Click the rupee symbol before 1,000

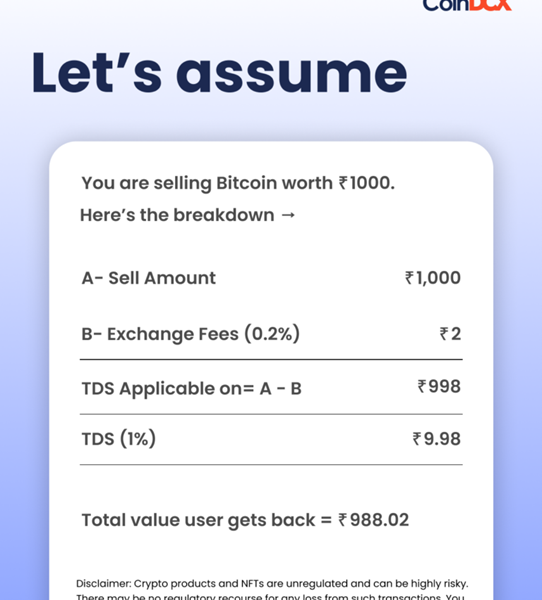[x=410, y=278]
